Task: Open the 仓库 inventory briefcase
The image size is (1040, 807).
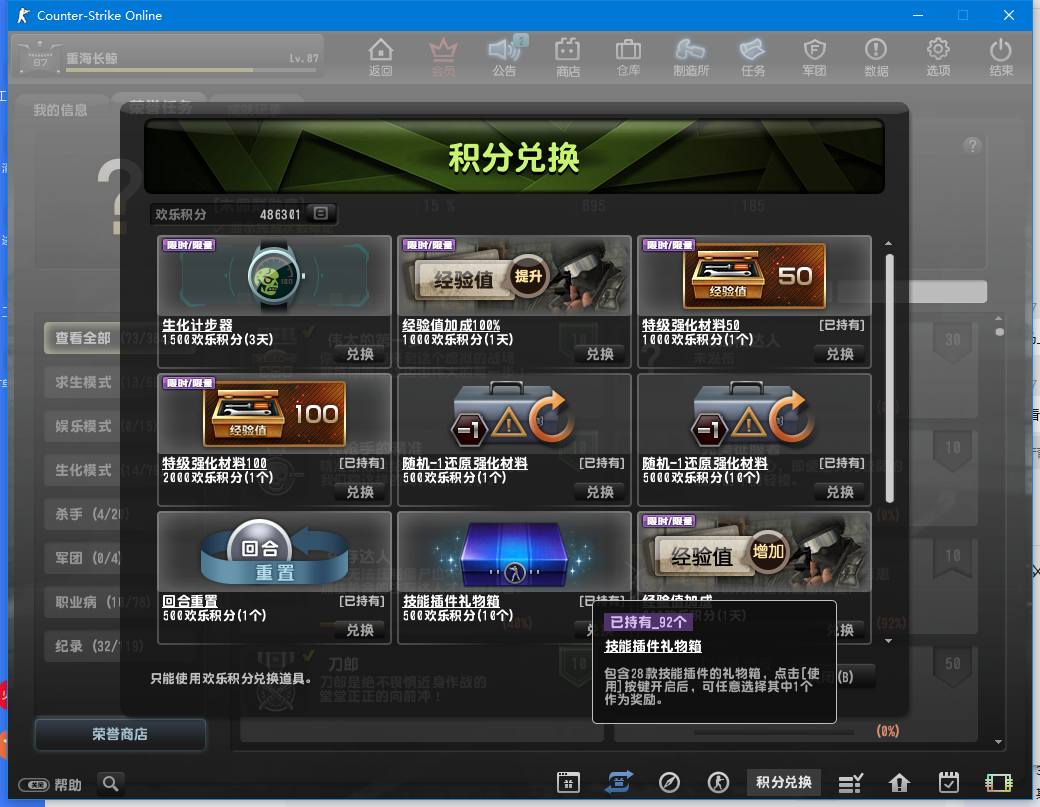Action: tap(628, 57)
